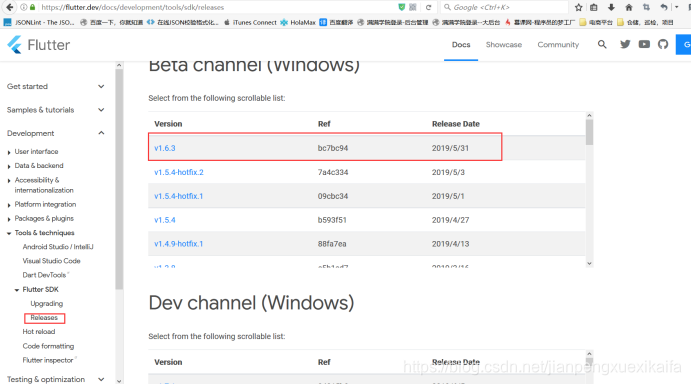Open Hot reload sidebar link
Viewport: 691px width, 385px height.
(39, 332)
